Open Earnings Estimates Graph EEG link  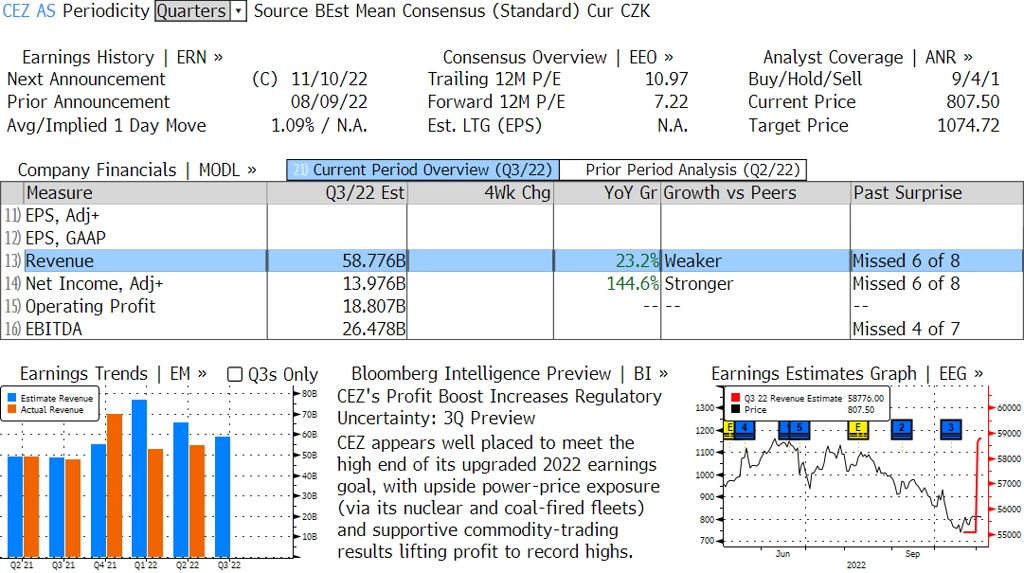(847, 374)
